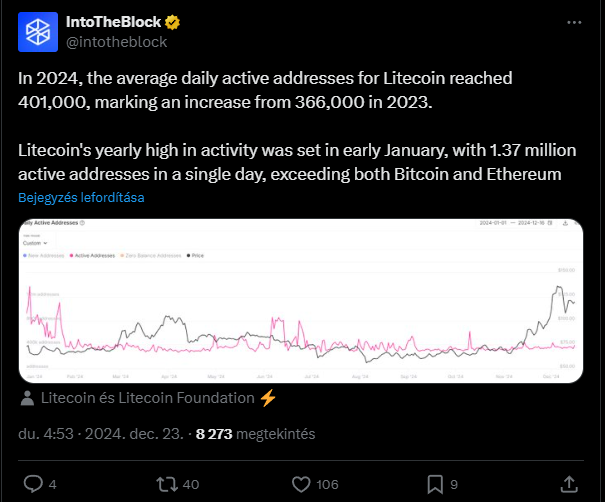Viewport: 605px width, 502px height.
Task: Open the share upload arrow icon
Action: [569, 484]
